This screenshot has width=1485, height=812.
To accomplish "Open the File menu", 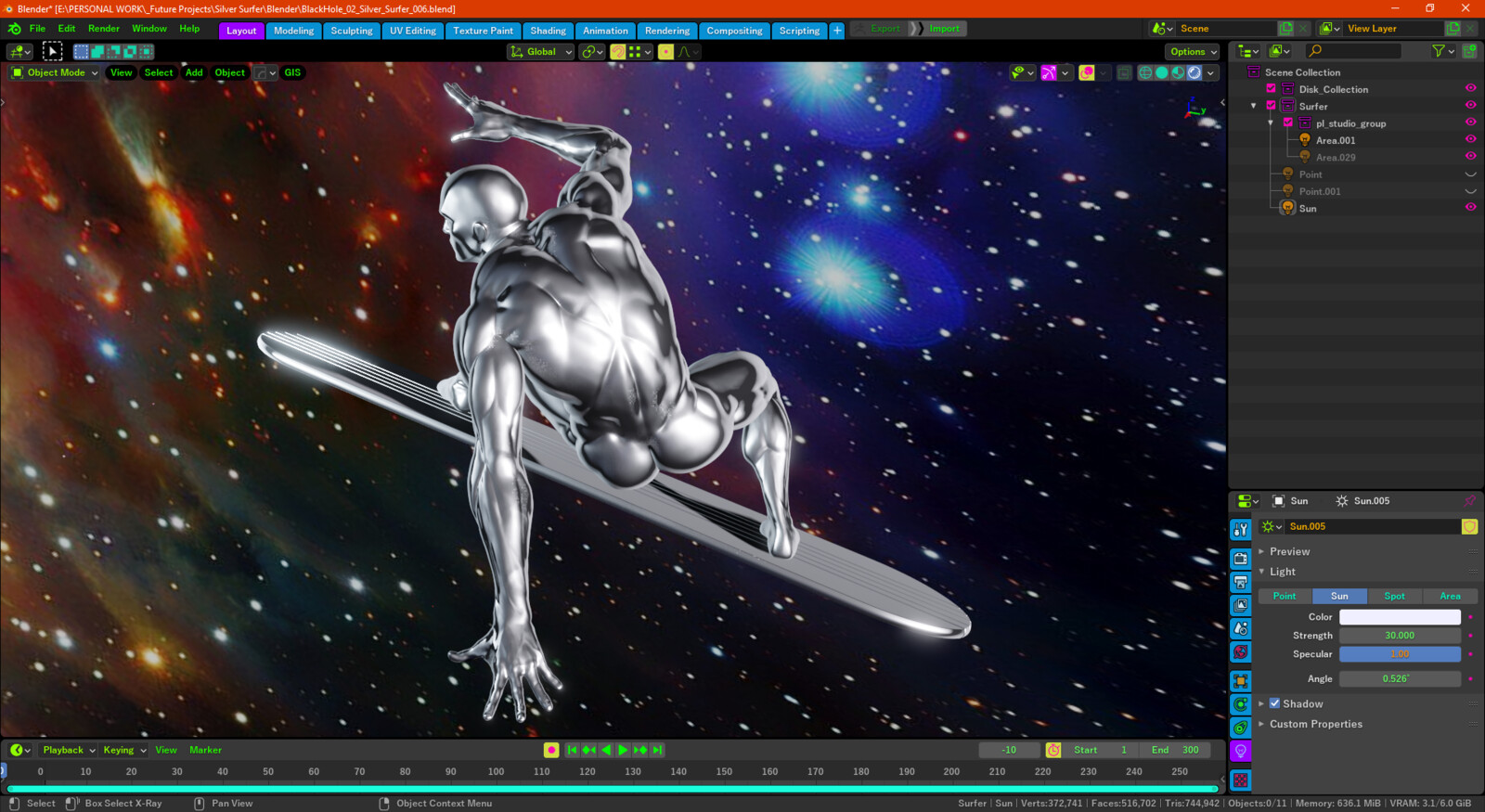I will coord(37,29).
